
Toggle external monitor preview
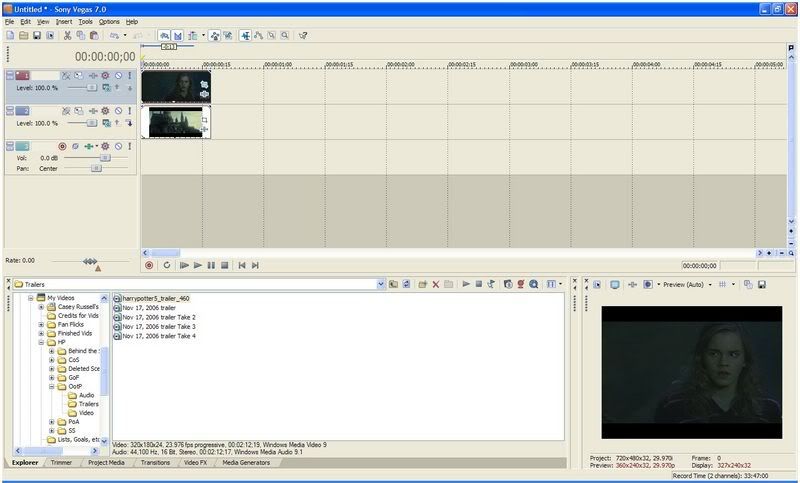[615, 285]
